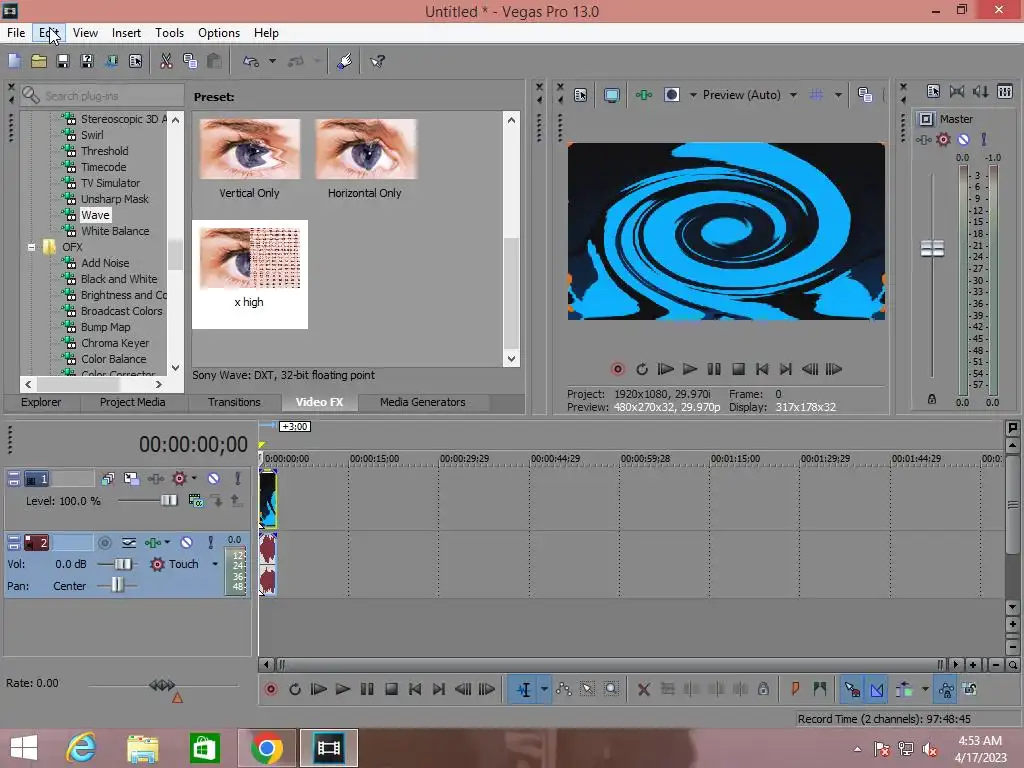Open track 1 Track FX dropdown arrow
Image resolution: width=1024 pixels, height=768 pixels.
pyautogui.click(x=194, y=479)
